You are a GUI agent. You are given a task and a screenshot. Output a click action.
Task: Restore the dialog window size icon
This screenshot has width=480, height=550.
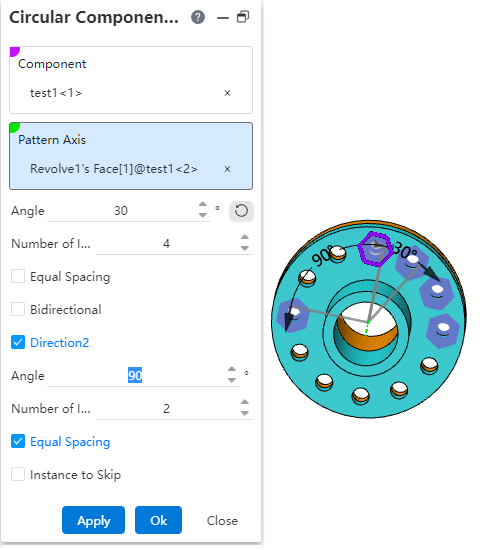pyautogui.click(x=243, y=16)
